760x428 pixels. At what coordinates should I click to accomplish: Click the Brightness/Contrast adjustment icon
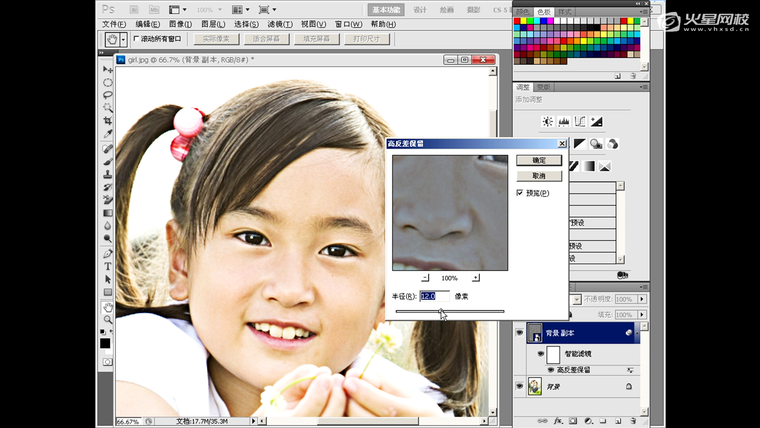click(x=547, y=121)
